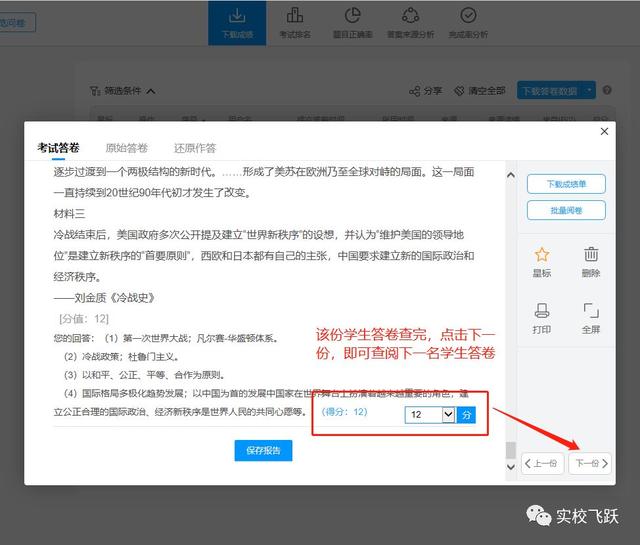Click the ——刘金质《冷战史》 citation text
This screenshot has width=640, height=545.
coord(104,298)
